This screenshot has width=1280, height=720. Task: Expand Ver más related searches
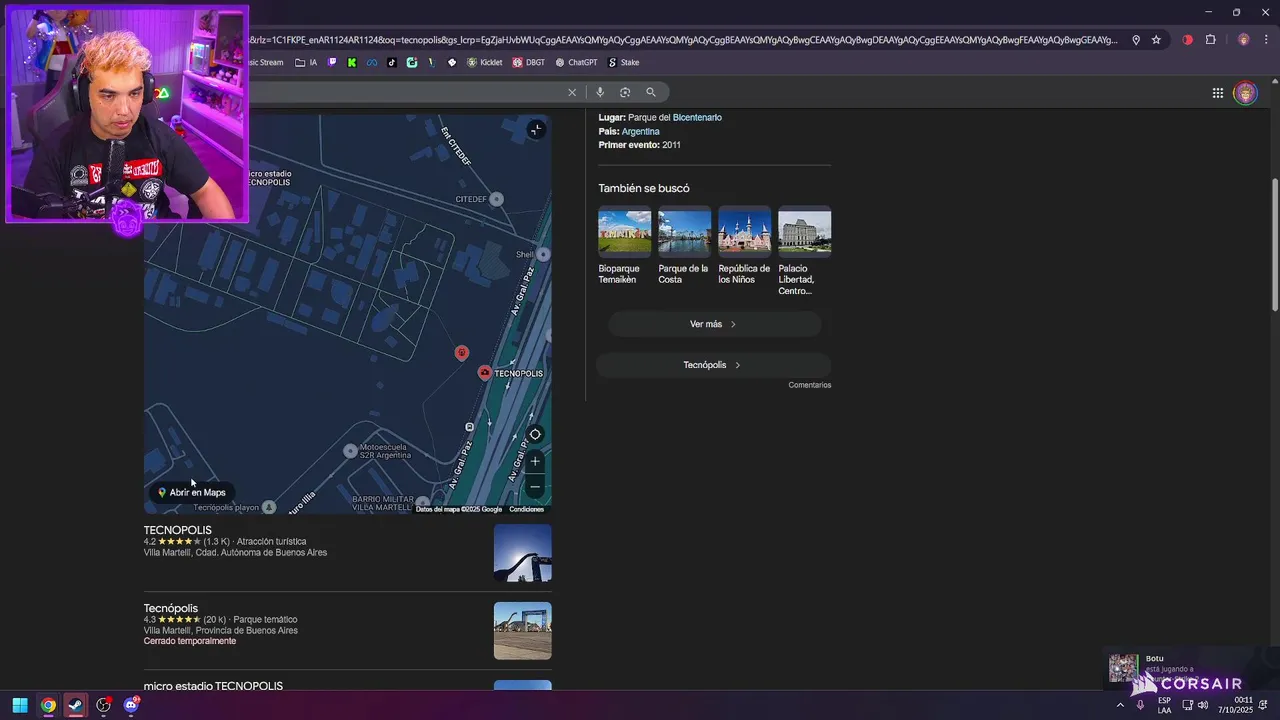tap(714, 324)
